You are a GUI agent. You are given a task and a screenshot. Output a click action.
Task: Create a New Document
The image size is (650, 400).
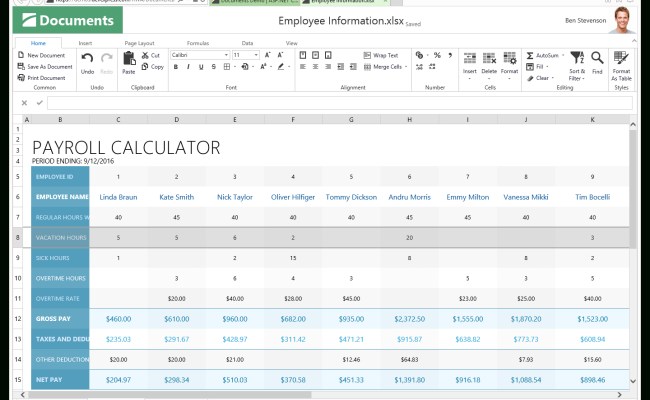click(41, 55)
